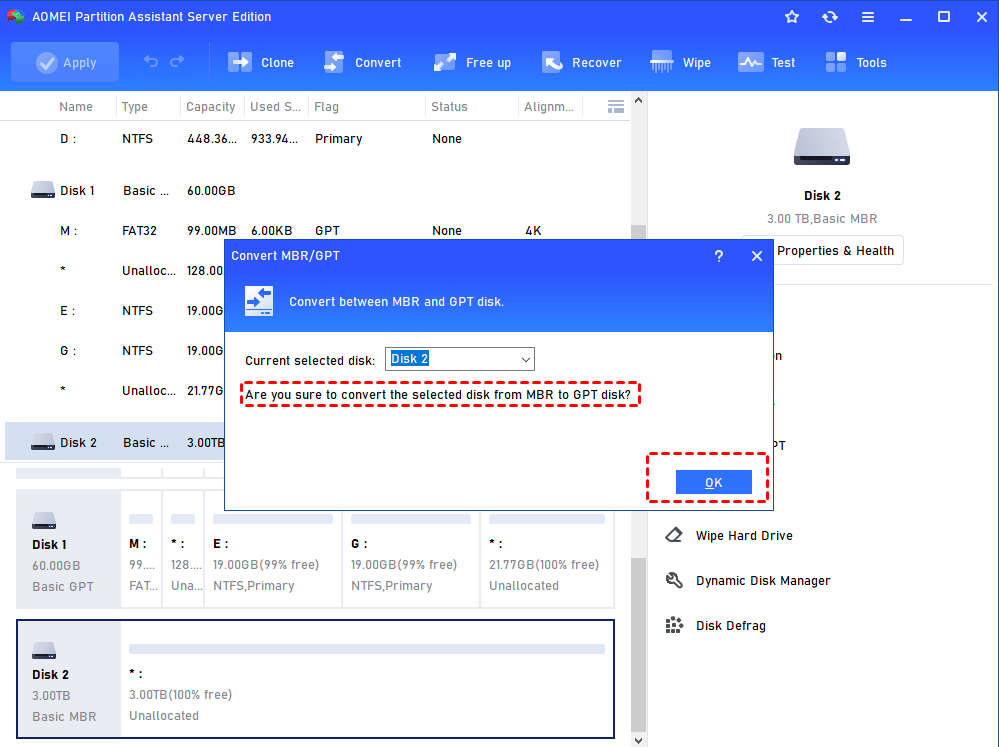
Task: Open the Clone toolbar item
Action: tap(261, 62)
